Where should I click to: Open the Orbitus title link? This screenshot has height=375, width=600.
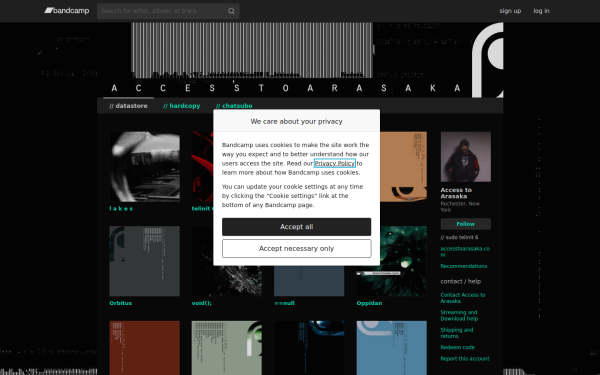[121, 303]
